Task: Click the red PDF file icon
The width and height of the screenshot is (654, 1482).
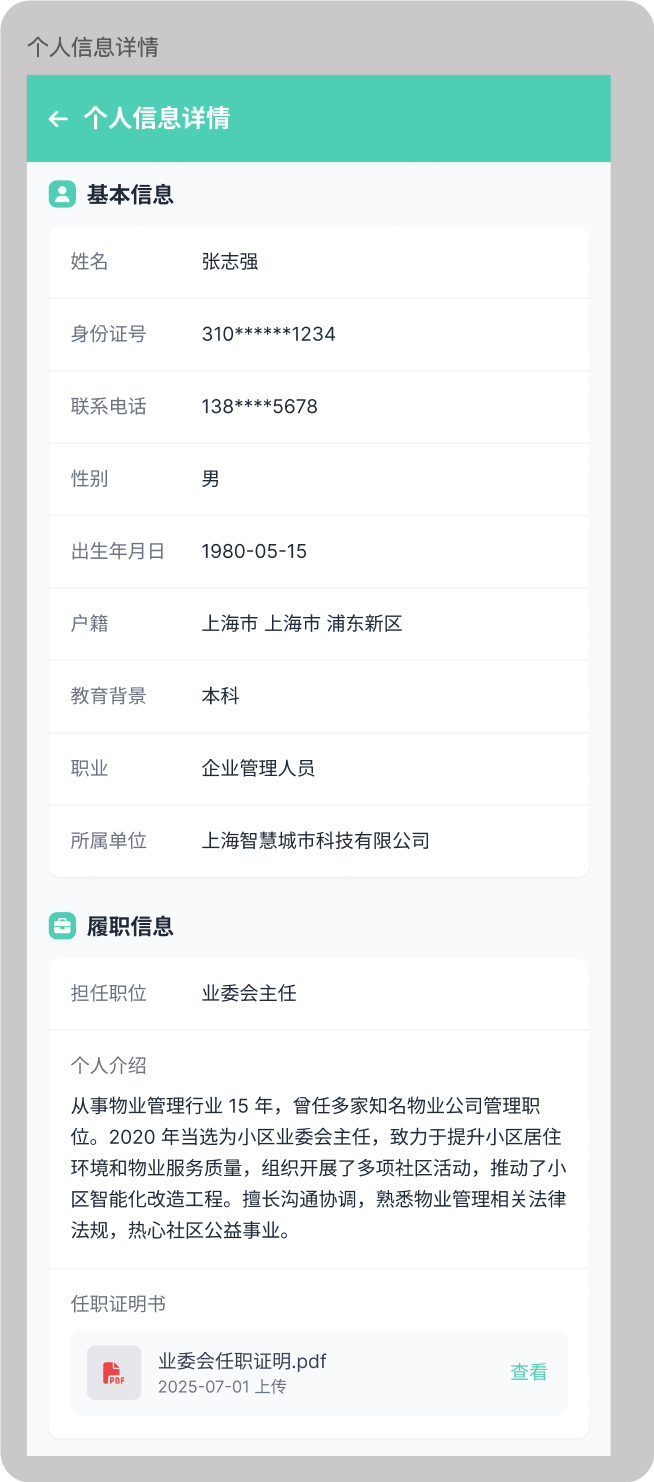Action: (114, 1373)
